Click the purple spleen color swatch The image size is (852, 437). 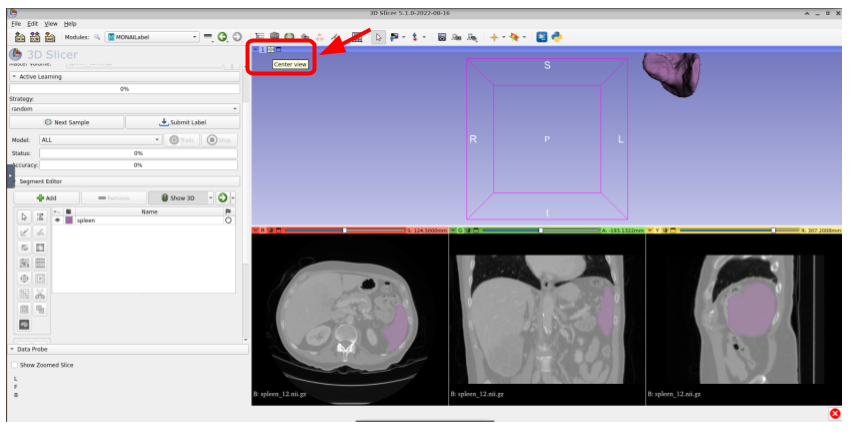[68, 220]
